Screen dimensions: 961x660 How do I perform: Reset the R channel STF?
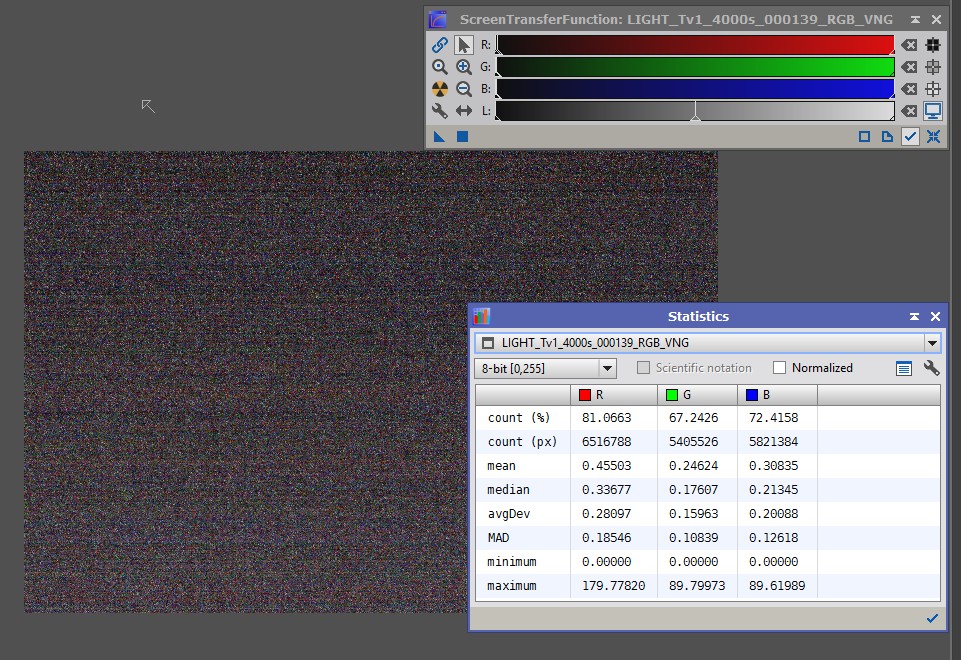[x=910, y=45]
